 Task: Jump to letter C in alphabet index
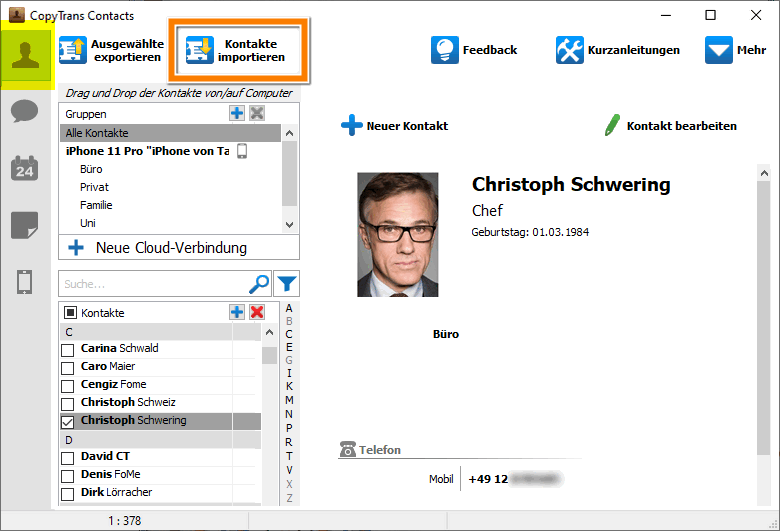pyautogui.click(x=289, y=334)
